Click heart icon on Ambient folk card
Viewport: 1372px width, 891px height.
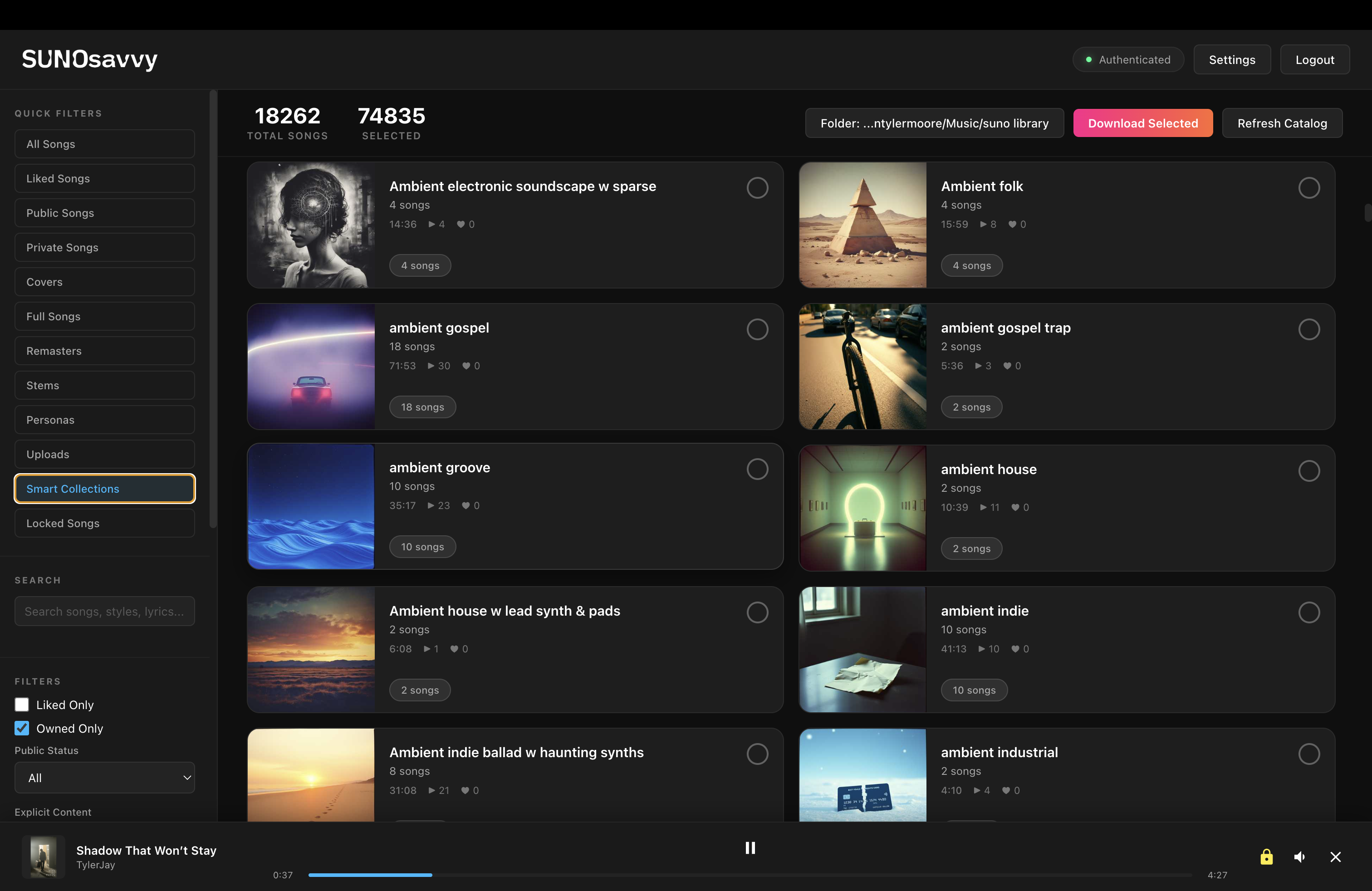pos(1012,225)
